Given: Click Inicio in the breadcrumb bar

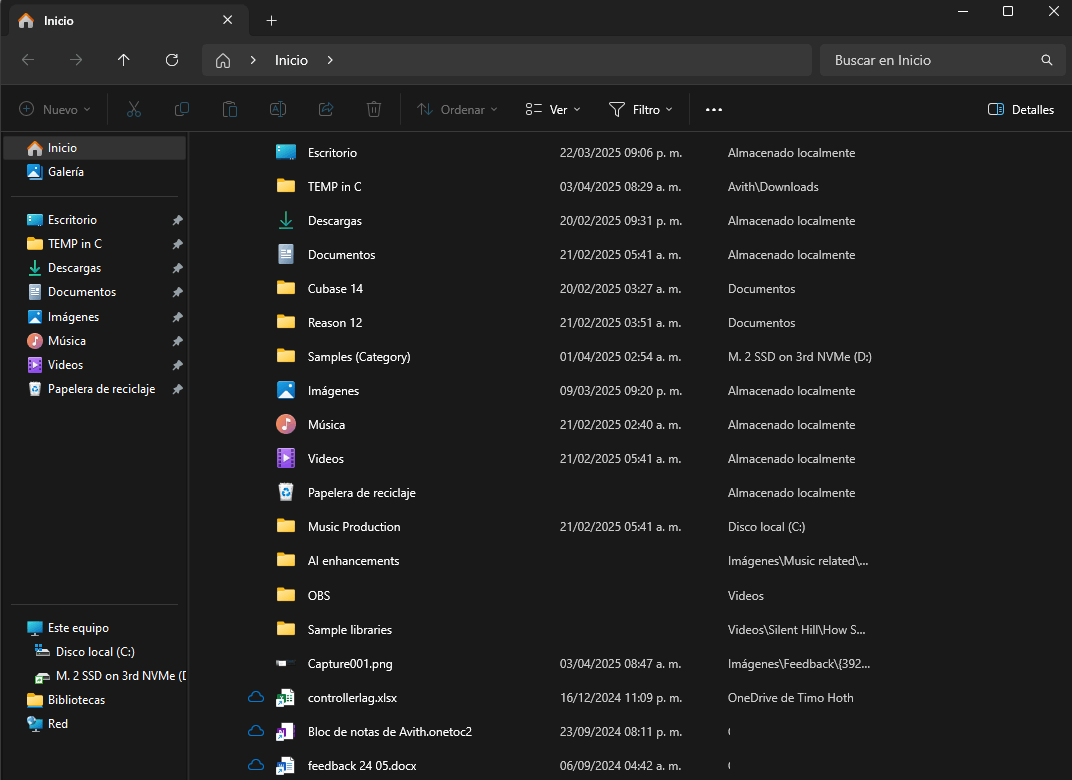Looking at the screenshot, I should (291, 60).
